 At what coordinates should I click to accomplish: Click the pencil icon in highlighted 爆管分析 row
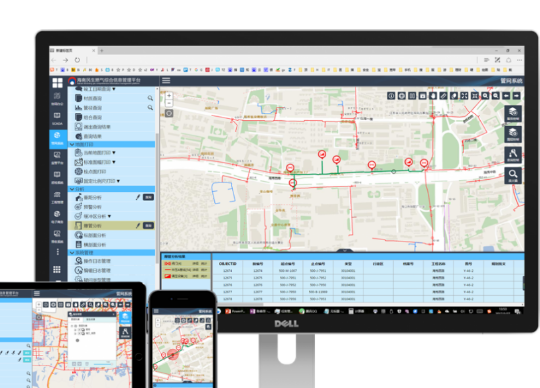click(x=138, y=226)
